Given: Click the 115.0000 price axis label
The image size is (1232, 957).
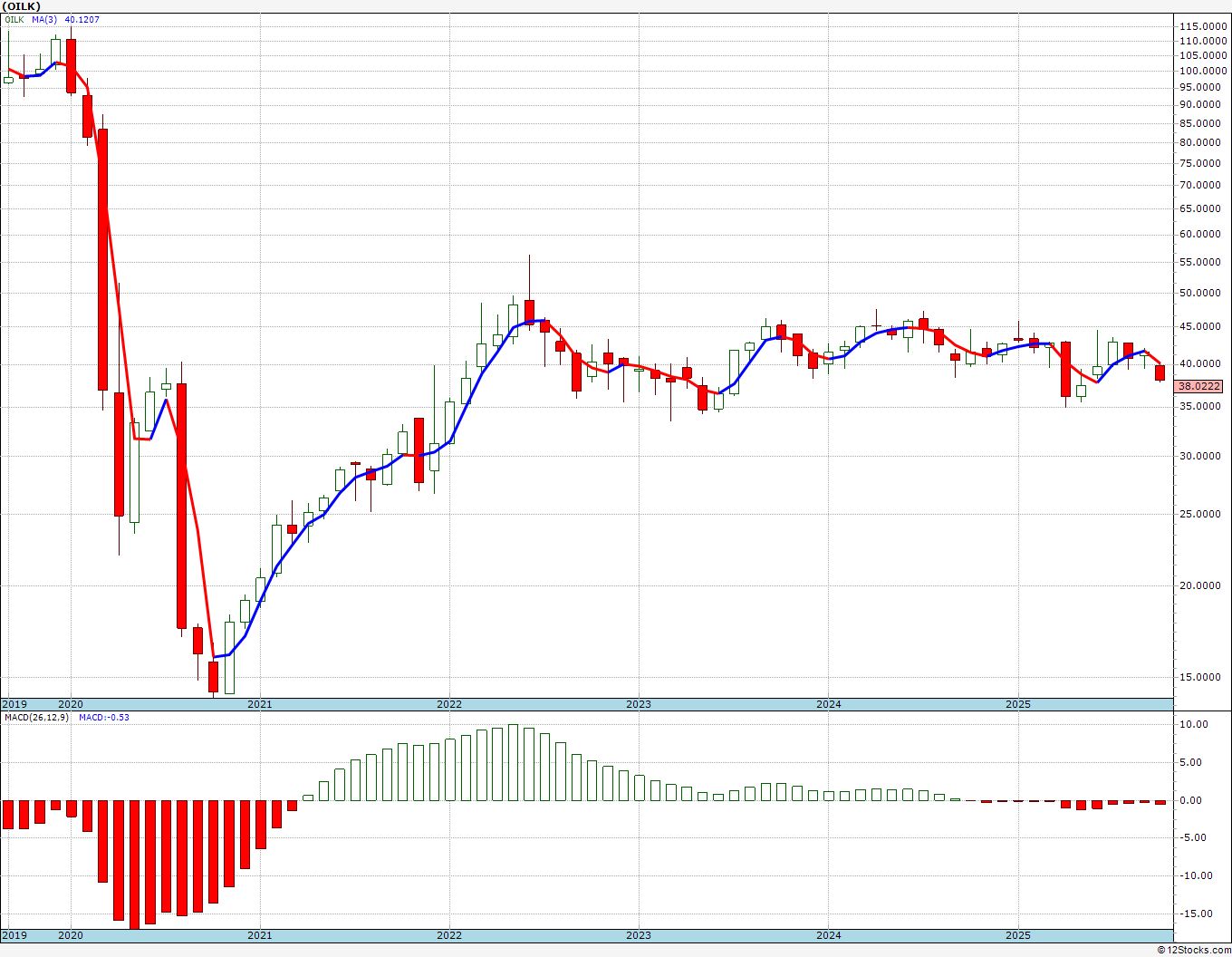Looking at the screenshot, I should coord(1203,26).
